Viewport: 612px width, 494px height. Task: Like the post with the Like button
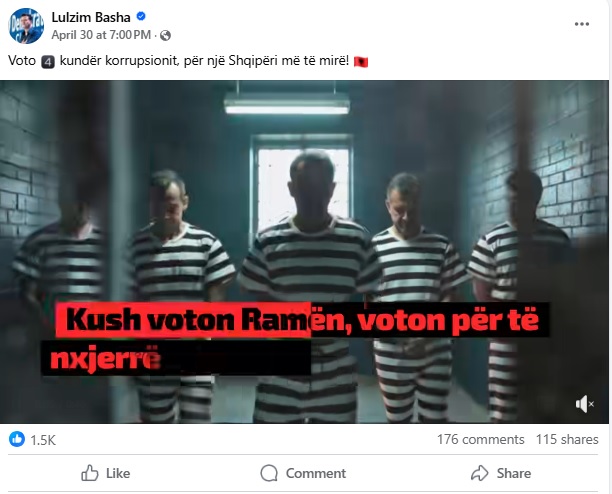pos(106,473)
